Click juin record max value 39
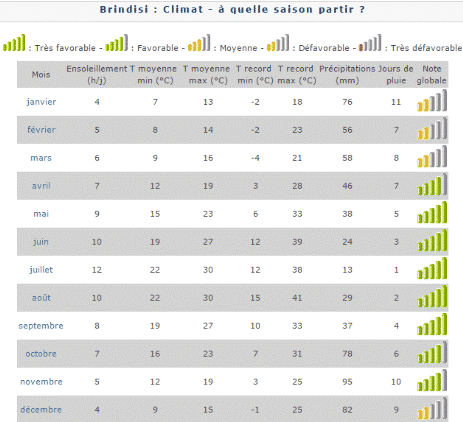This screenshot has height=422, width=463. point(297,242)
